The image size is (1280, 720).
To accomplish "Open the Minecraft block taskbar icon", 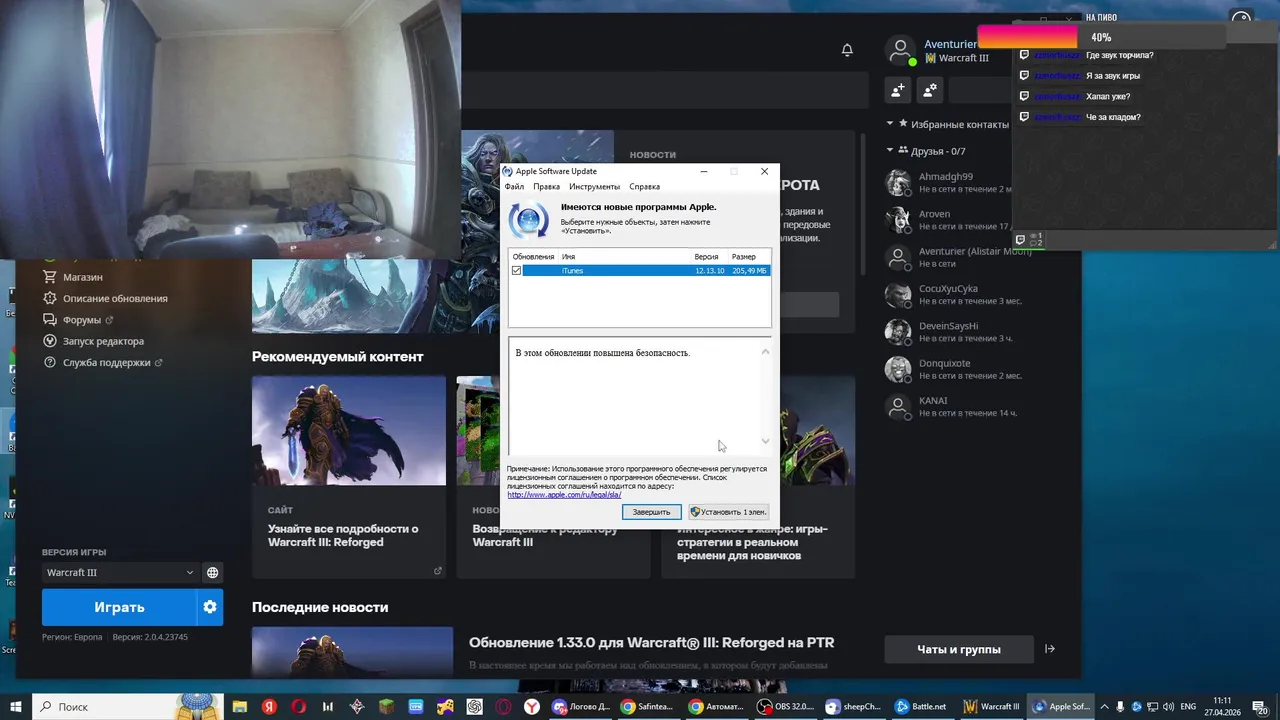I will [x=386, y=706].
